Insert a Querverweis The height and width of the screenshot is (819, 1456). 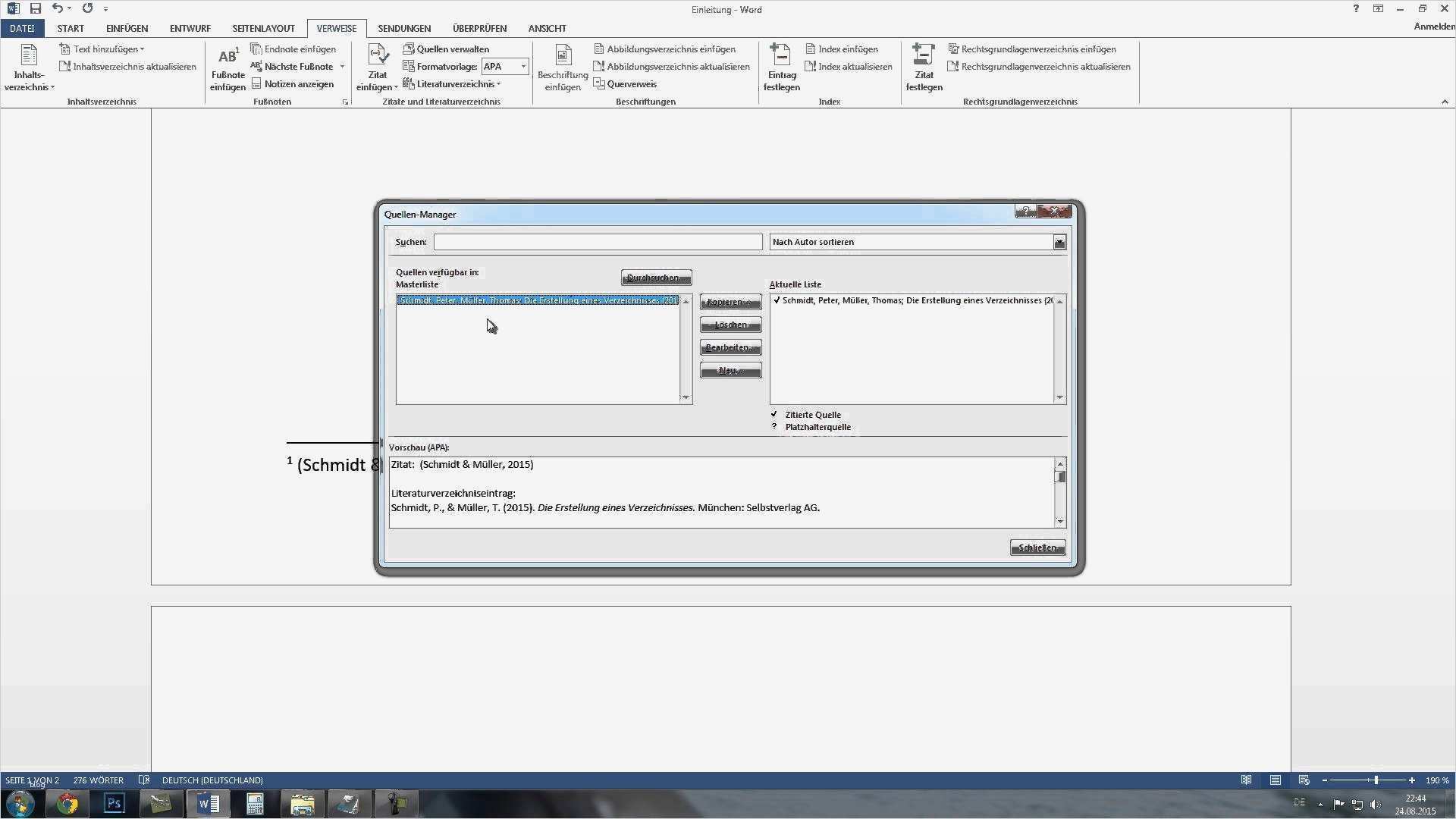(626, 83)
